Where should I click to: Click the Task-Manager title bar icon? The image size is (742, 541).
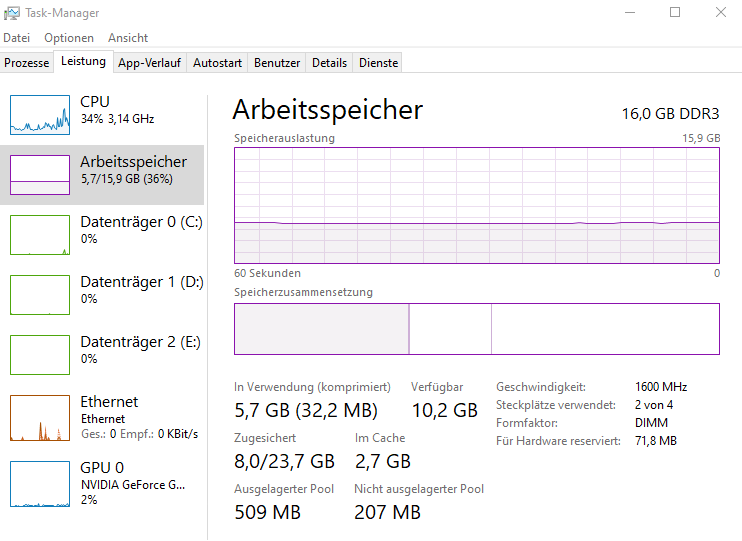[13, 13]
